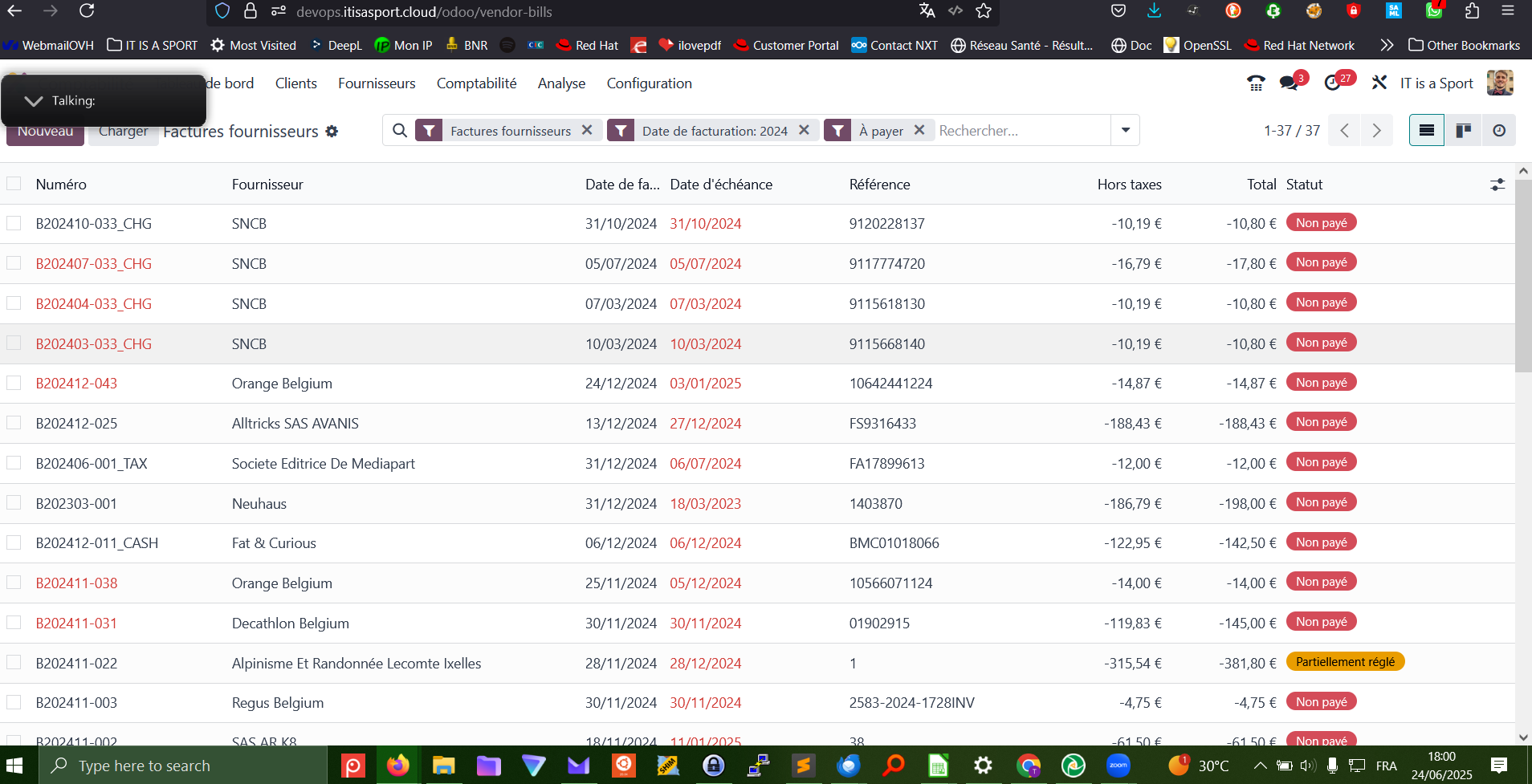Go to next page of records
1532x784 pixels.
click(1376, 131)
